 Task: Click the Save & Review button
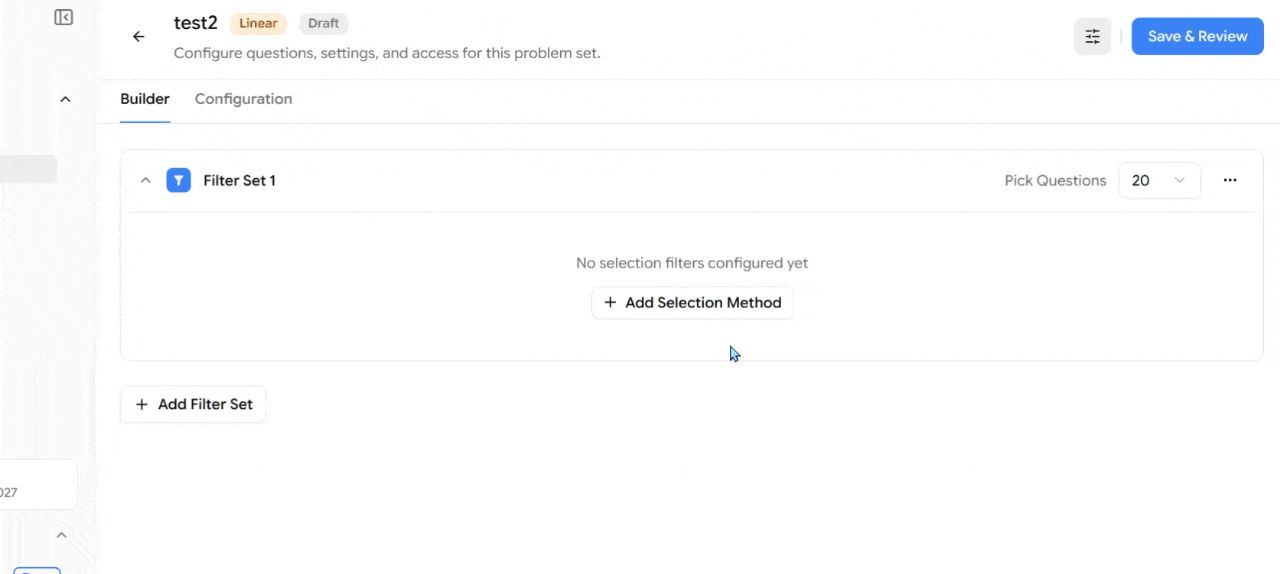click(1197, 36)
